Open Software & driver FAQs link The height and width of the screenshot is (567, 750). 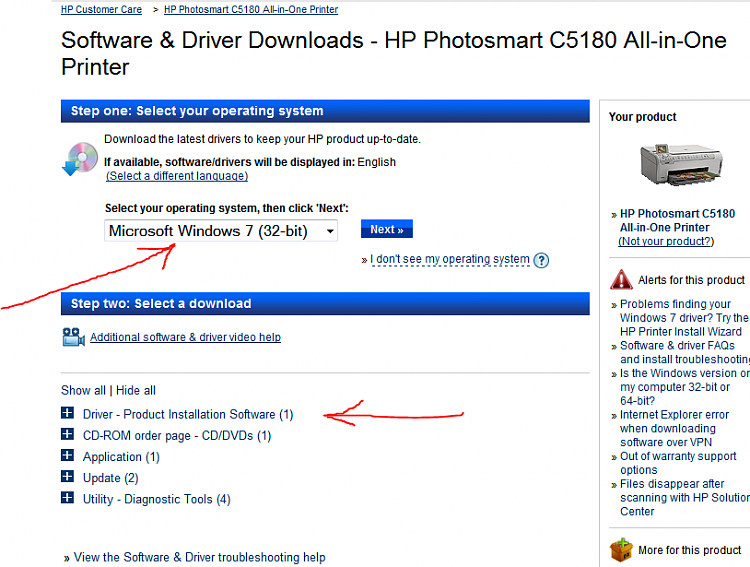point(684,352)
